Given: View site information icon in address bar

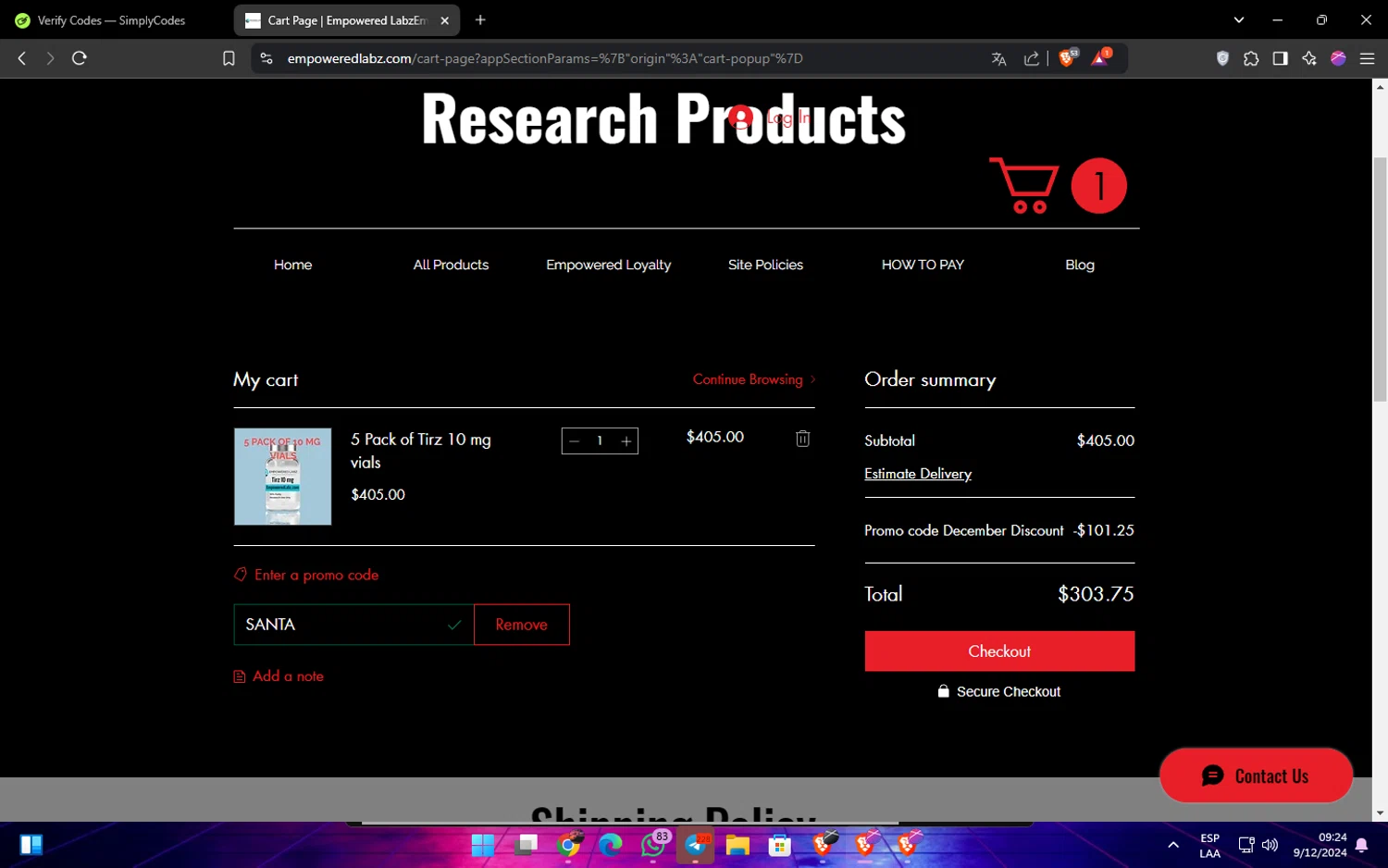Looking at the screenshot, I should coord(266,58).
